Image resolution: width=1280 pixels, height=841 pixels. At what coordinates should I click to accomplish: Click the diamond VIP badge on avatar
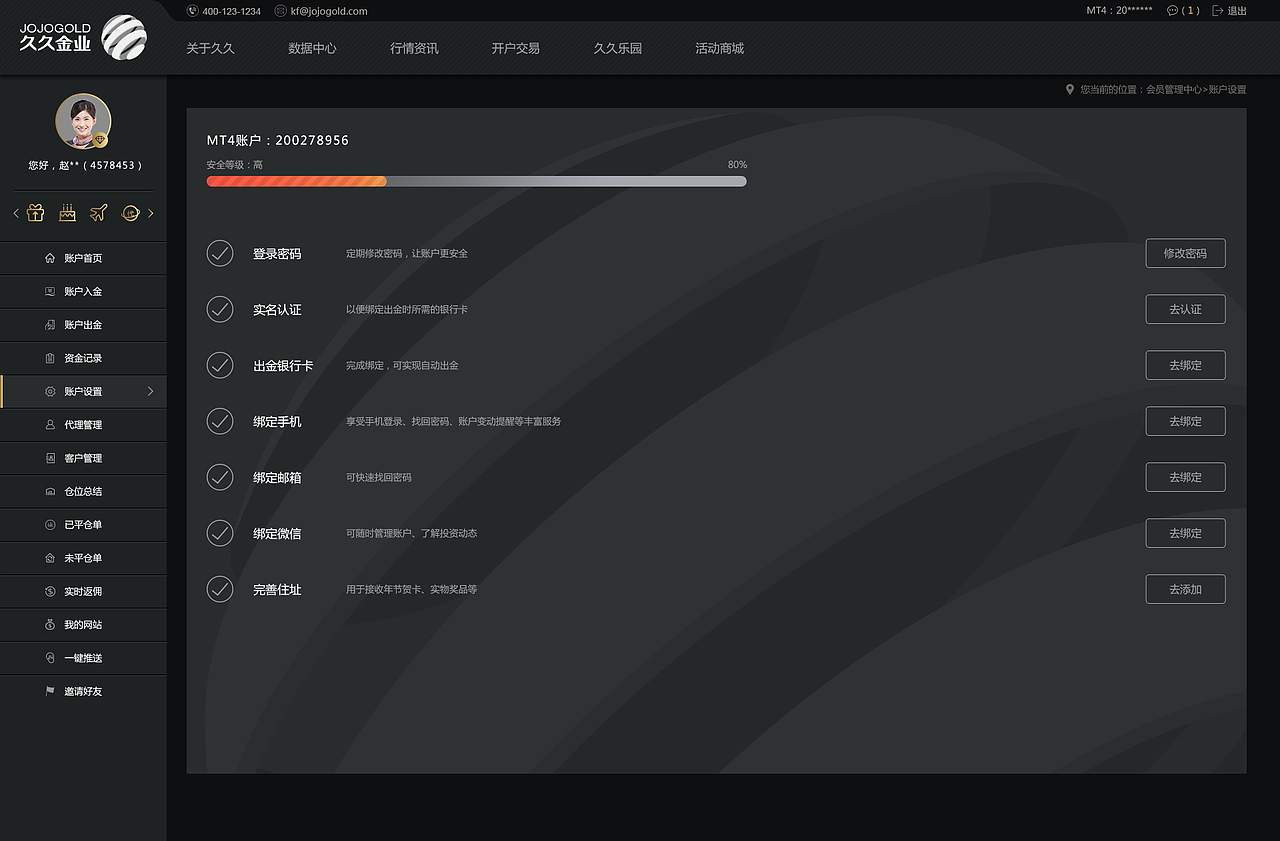100,140
